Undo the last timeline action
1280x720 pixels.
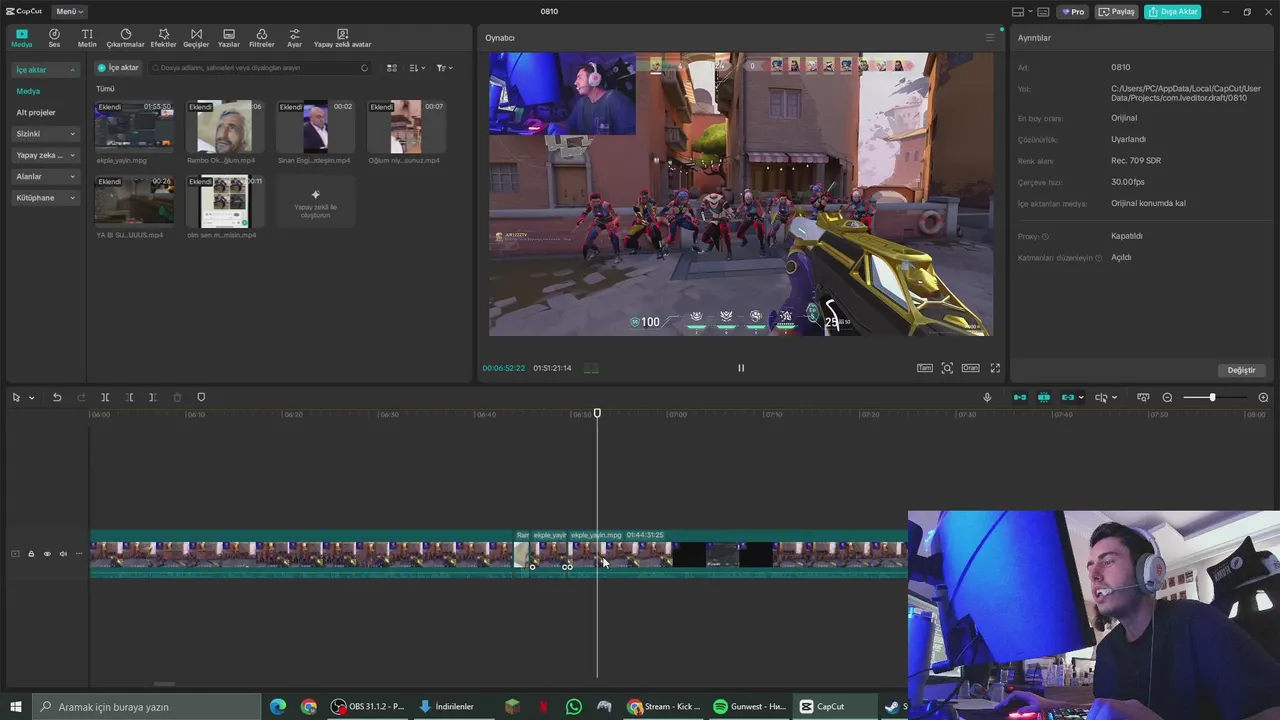click(x=57, y=398)
